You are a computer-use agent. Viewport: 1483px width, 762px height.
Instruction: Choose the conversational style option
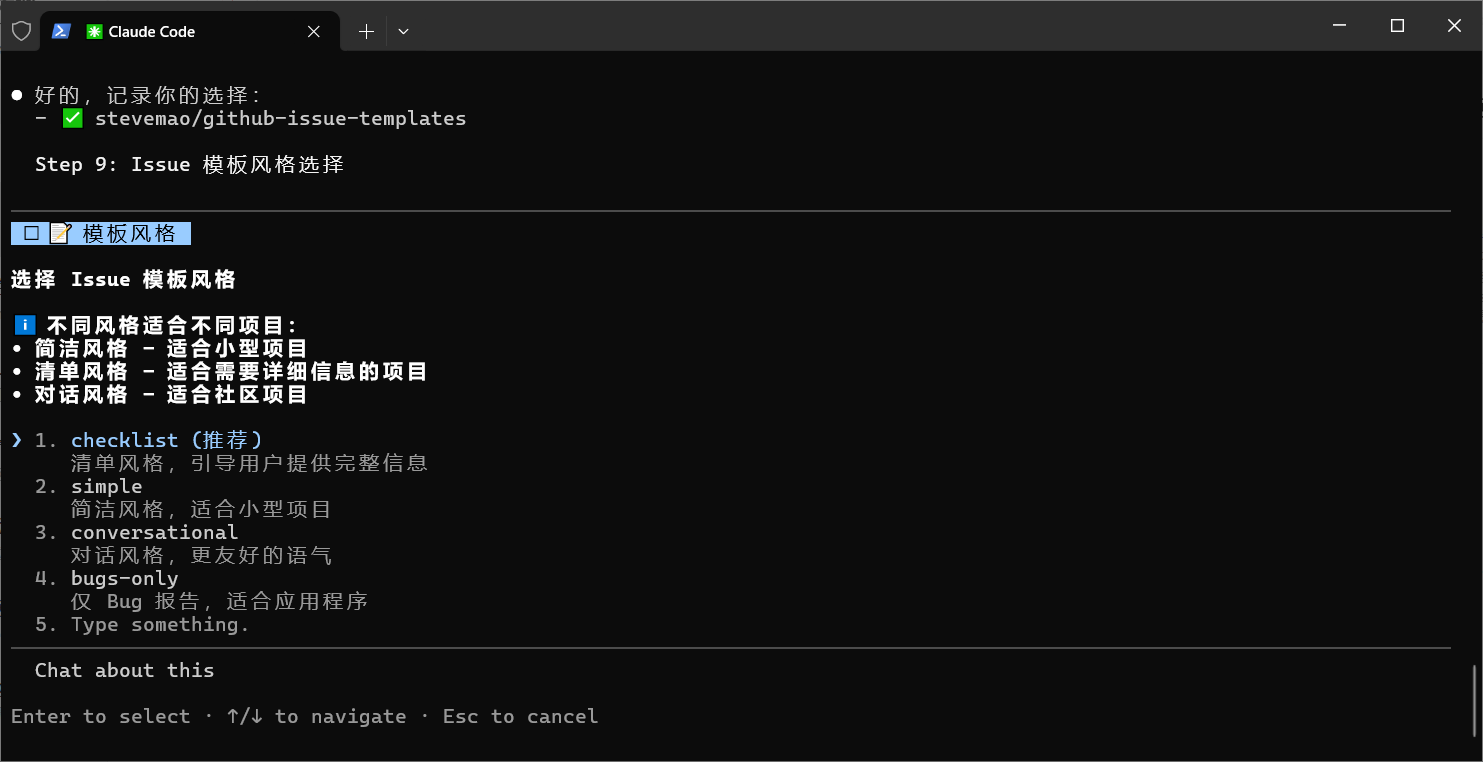click(x=154, y=532)
